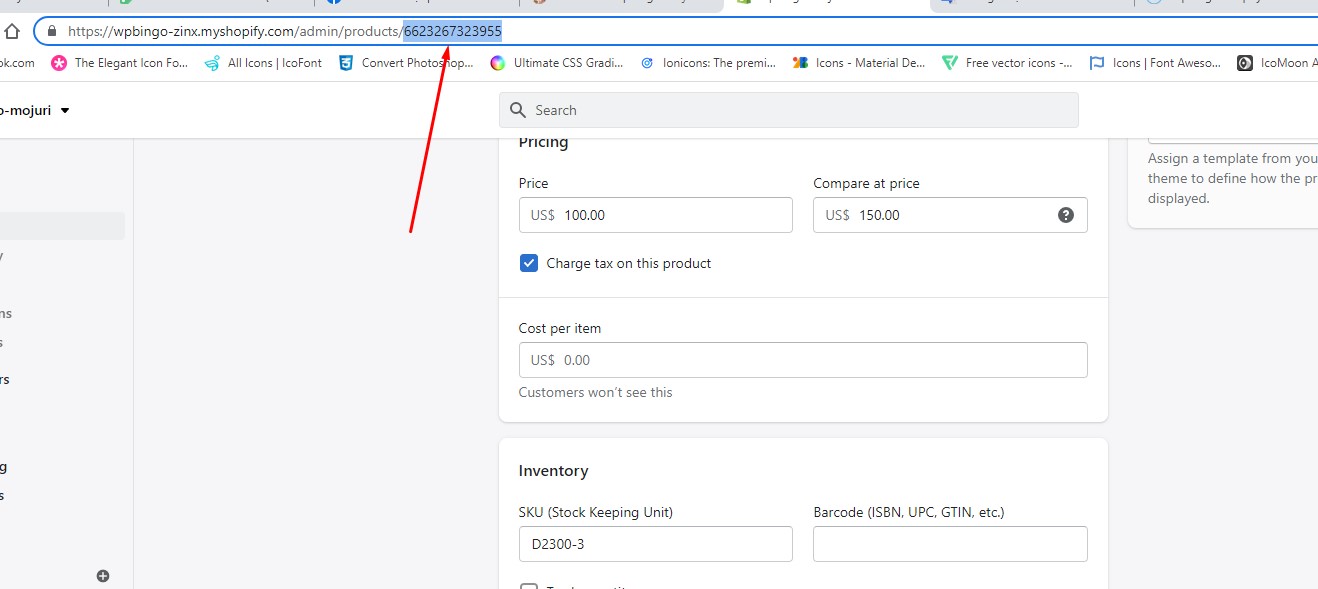The image size is (1318, 589).
Task: Click the Compare at price help icon
Action: [x=1066, y=215]
